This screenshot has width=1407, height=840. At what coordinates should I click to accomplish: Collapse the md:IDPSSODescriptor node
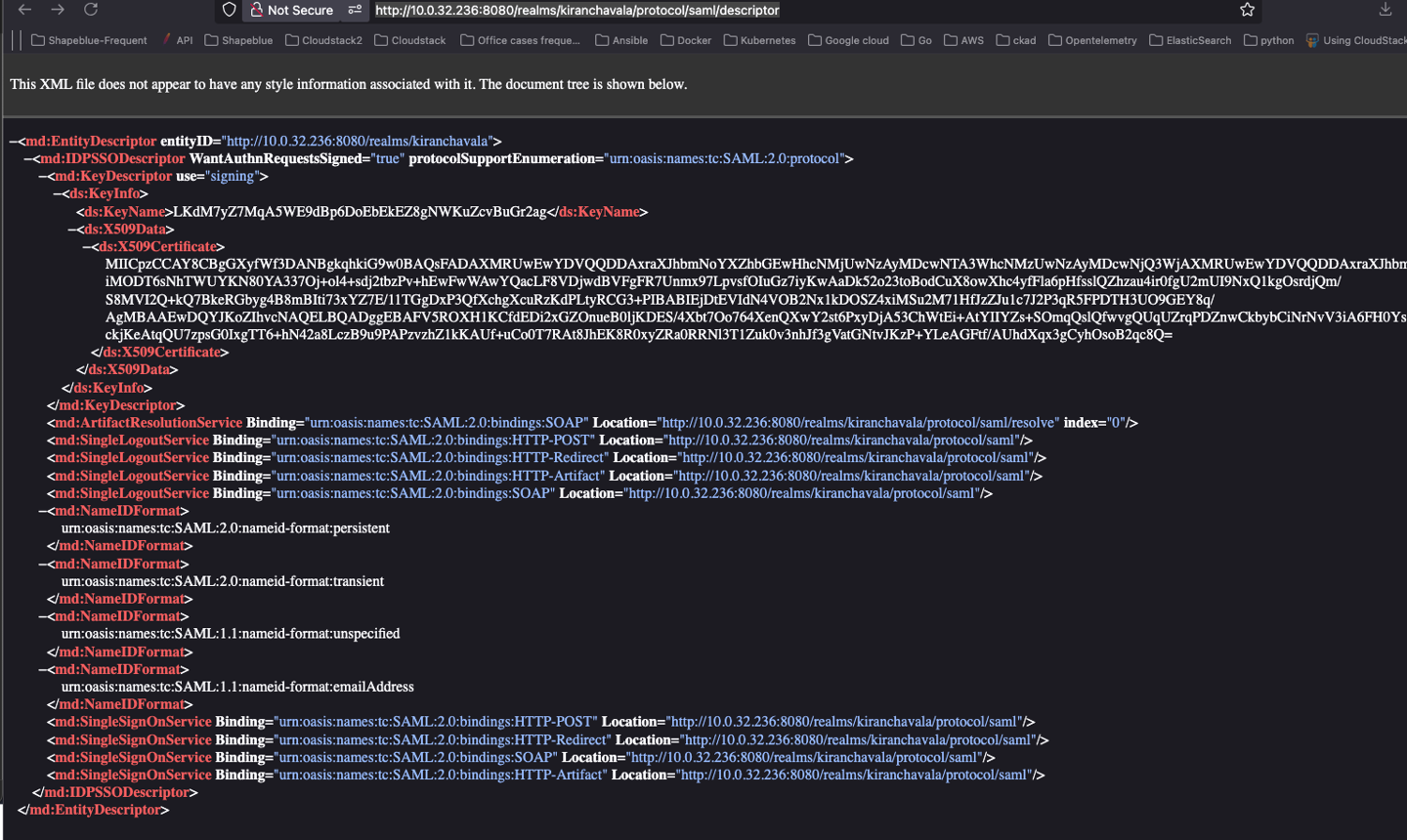(28, 159)
